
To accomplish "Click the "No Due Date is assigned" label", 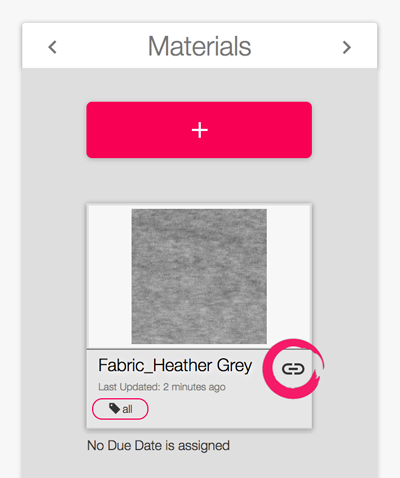I will tap(158, 446).
